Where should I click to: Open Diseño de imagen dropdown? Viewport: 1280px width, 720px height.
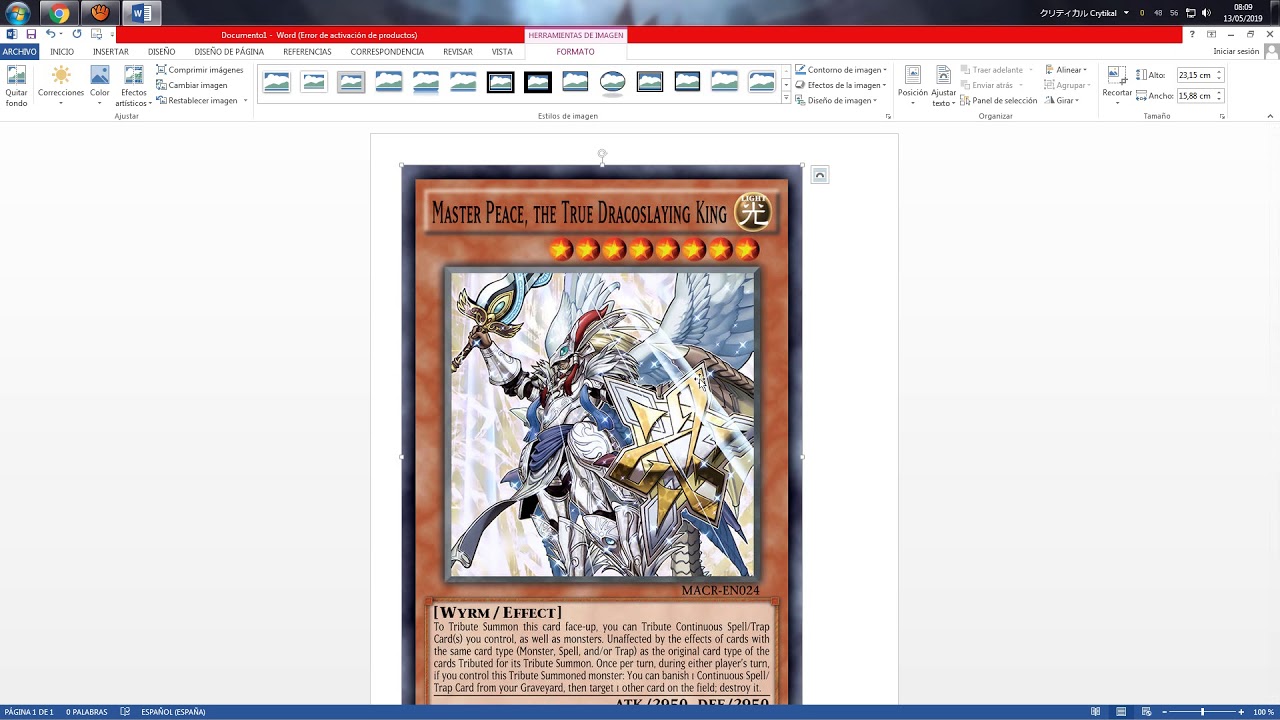pyautogui.click(x=836, y=100)
